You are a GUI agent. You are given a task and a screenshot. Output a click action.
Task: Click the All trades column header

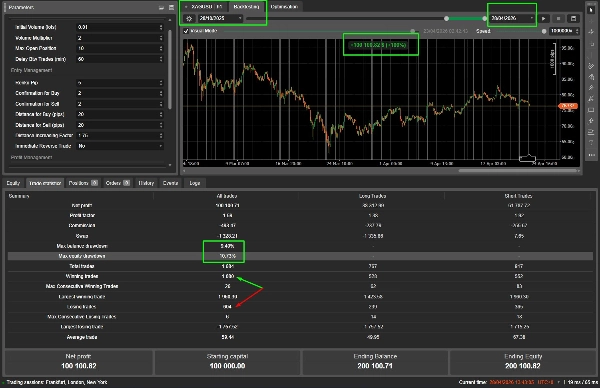click(227, 196)
